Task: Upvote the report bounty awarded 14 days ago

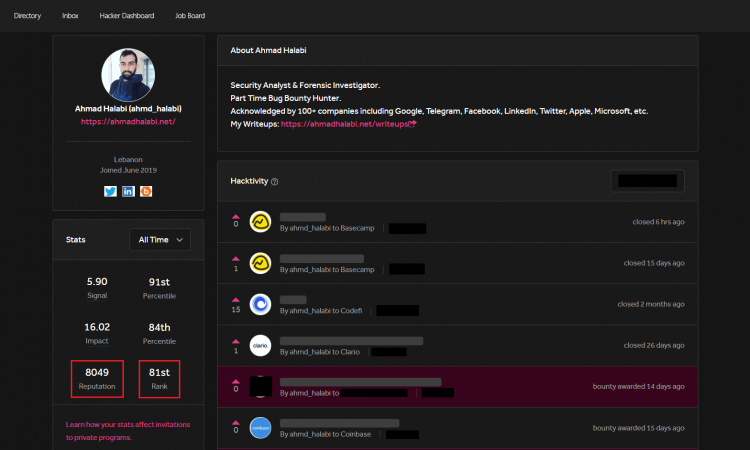Action: (x=236, y=382)
